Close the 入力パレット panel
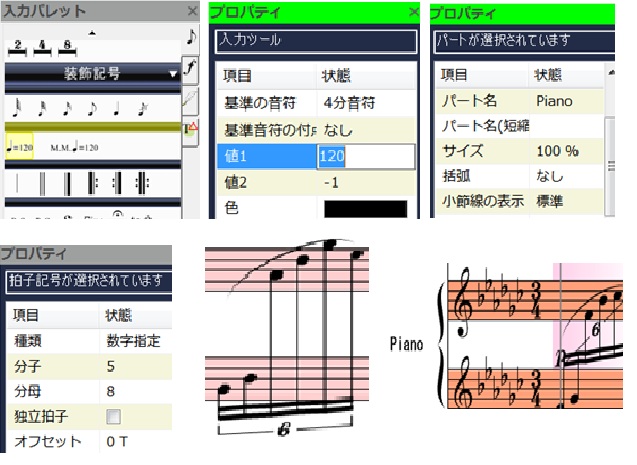Viewport: 637px width, 465px height. (x=193, y=12)
